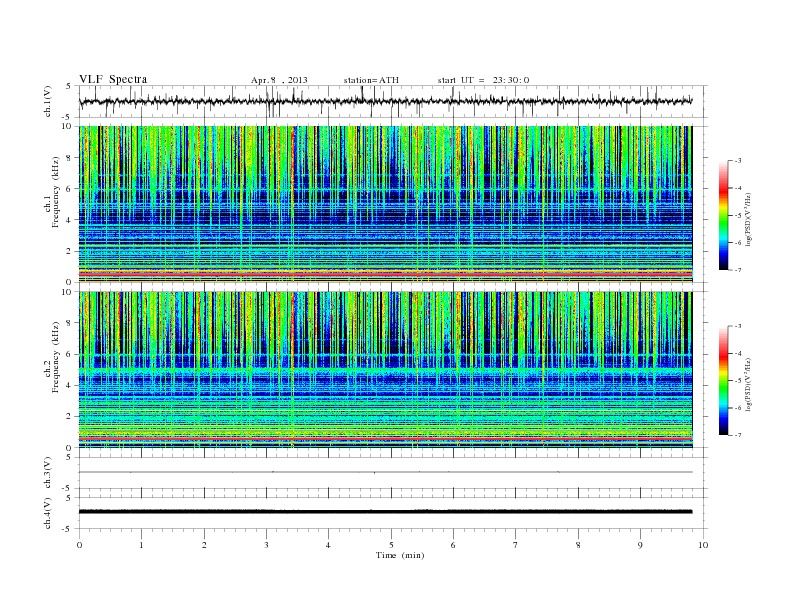Click the "VLF Spectra" plot title

[113, 79]
